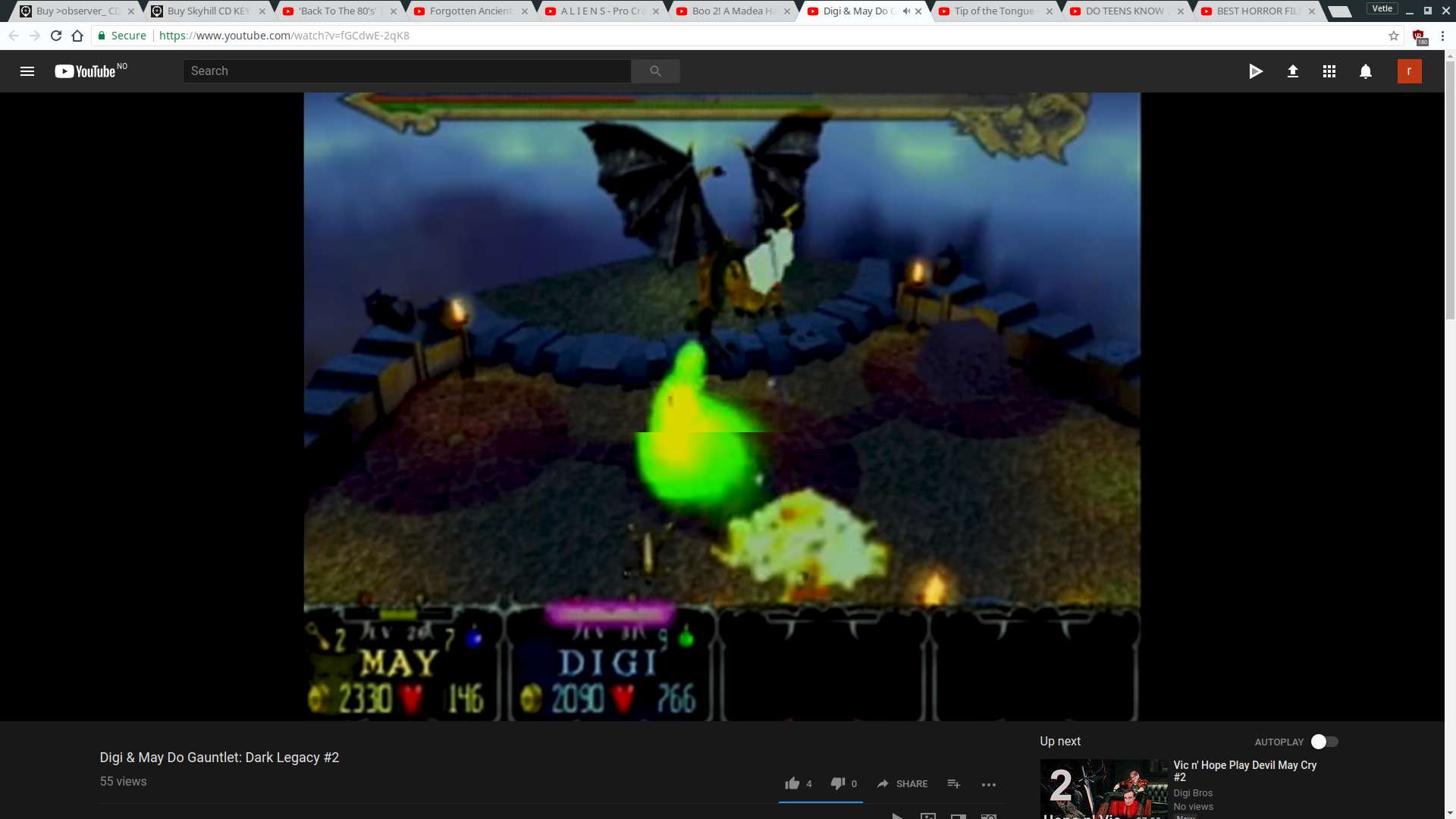This screenshot has height=819, width=1456.
Task: Open the YouTube hamburger guide menu
Action: pos(27,71)
